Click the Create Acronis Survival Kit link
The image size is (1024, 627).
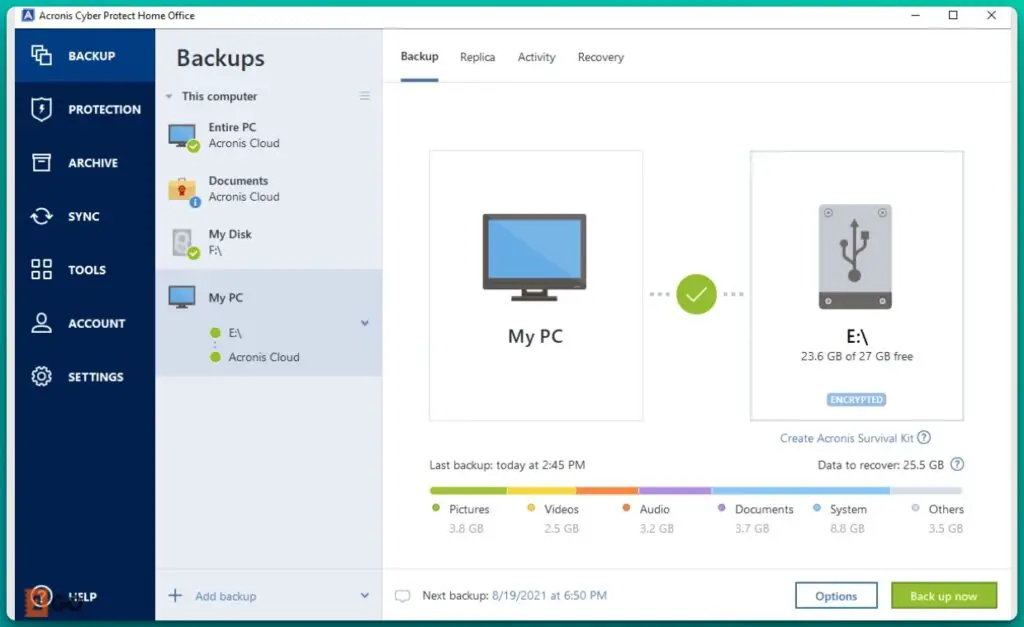click(846, 438)
